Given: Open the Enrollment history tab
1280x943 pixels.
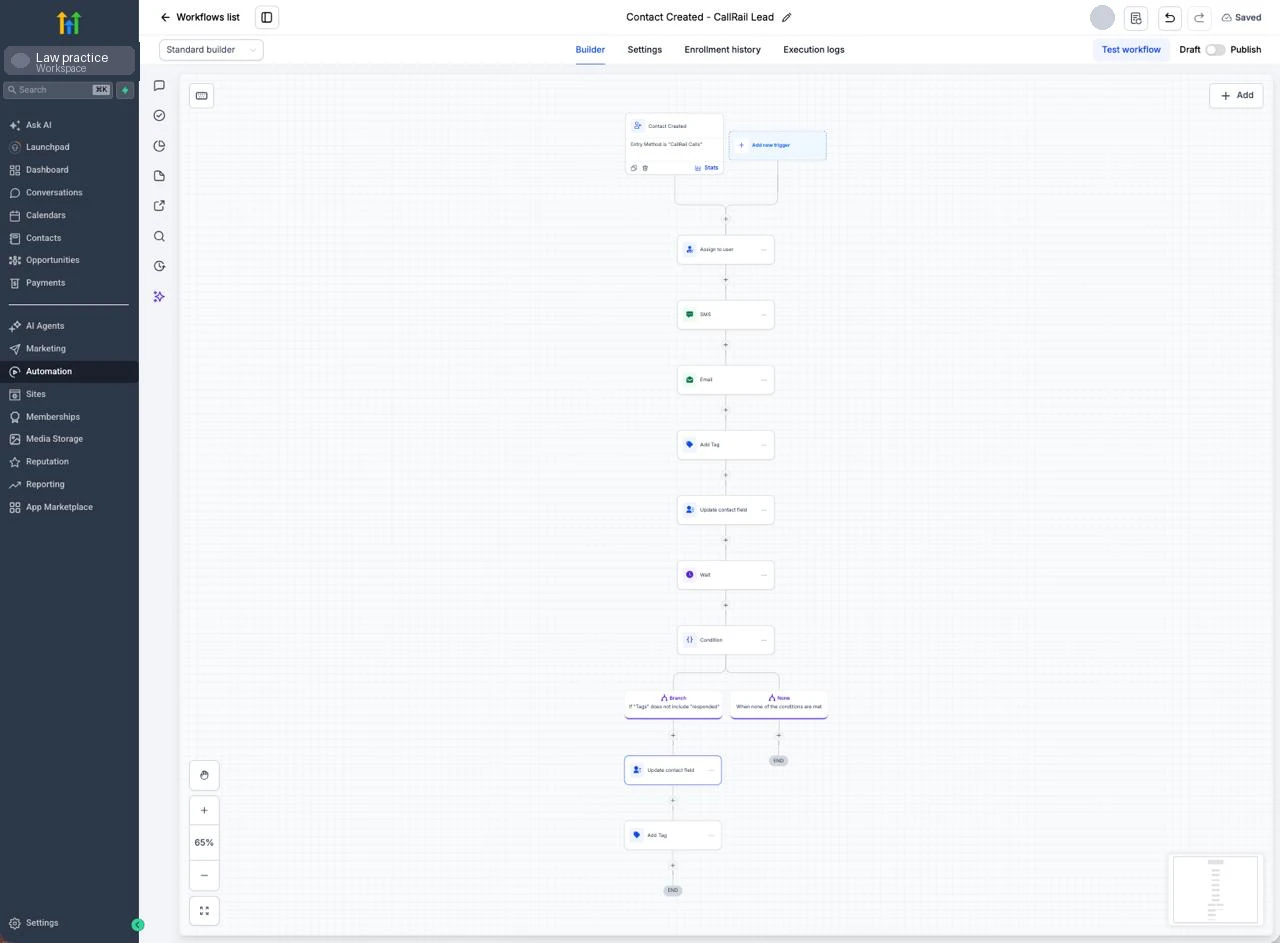Looking at the screenshot, I should (722, 49).
